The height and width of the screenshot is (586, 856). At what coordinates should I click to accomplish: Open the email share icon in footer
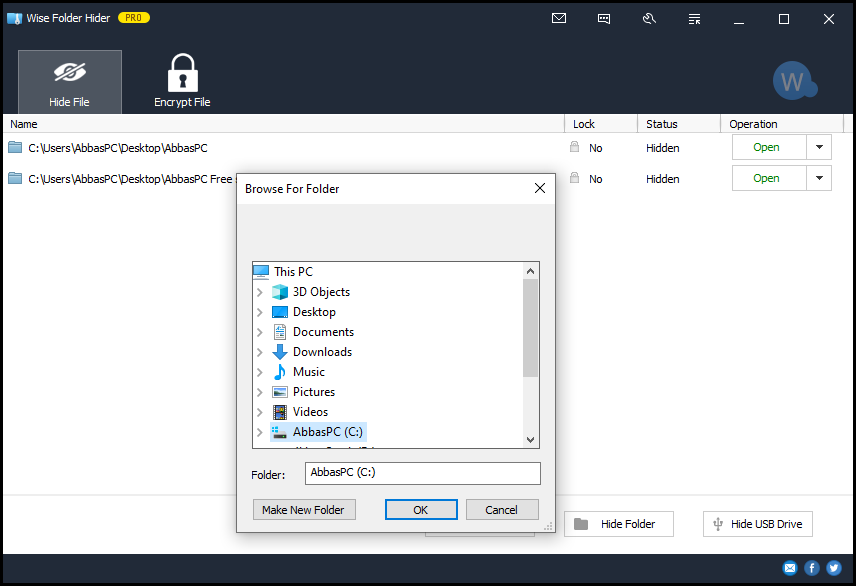[790, 569]
